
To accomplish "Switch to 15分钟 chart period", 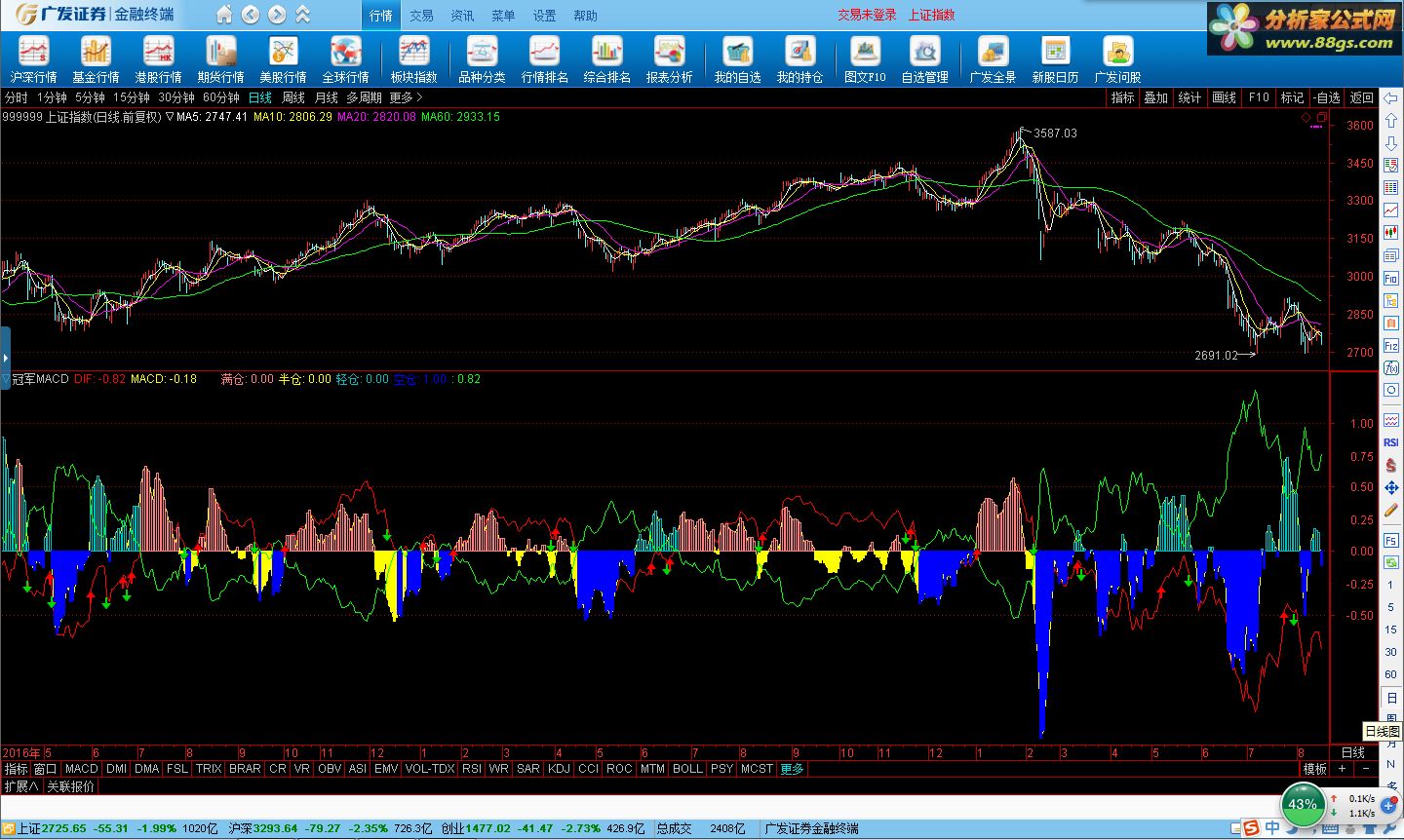I will (132, 97).
